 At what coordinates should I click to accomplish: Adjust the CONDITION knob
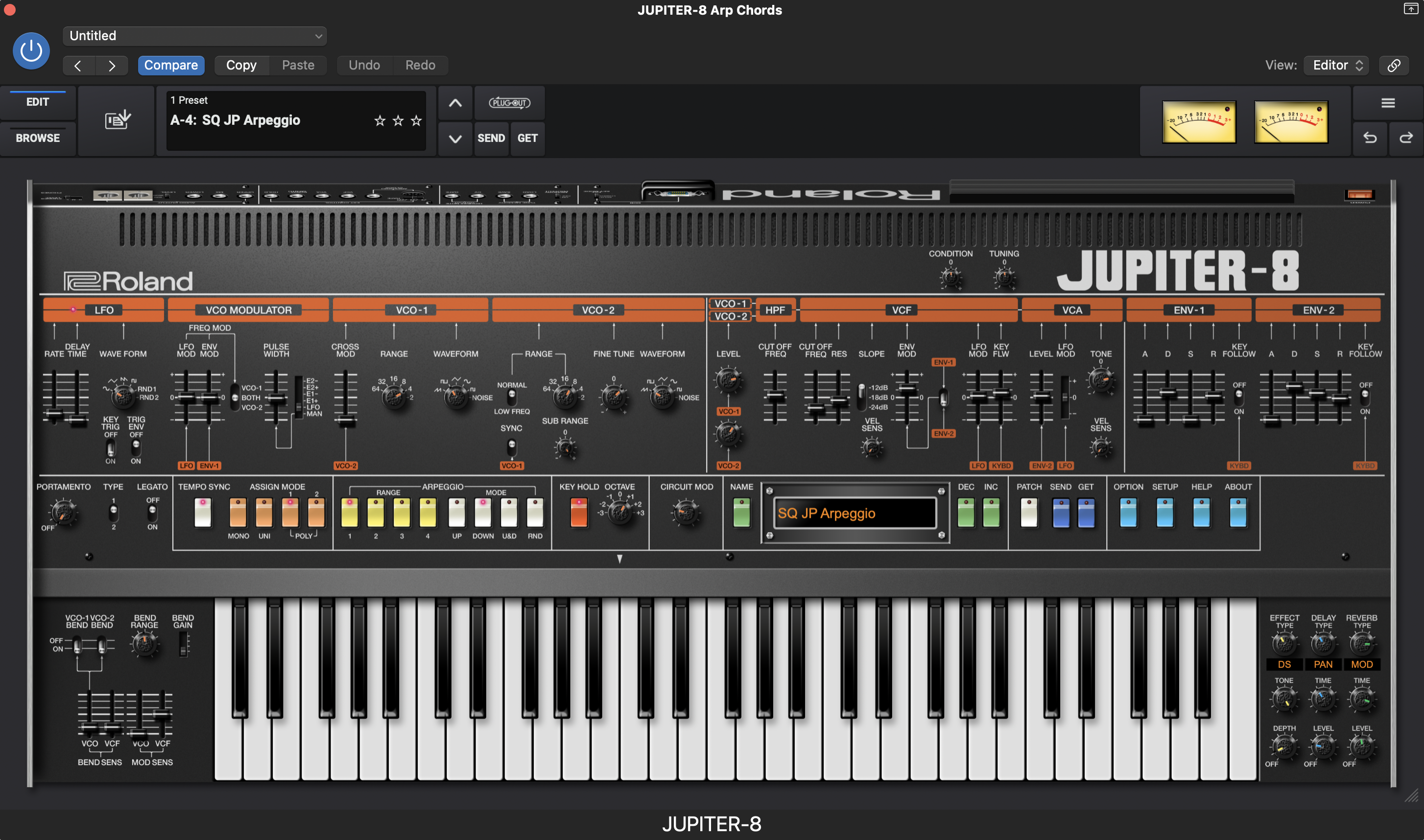point(950,278)
